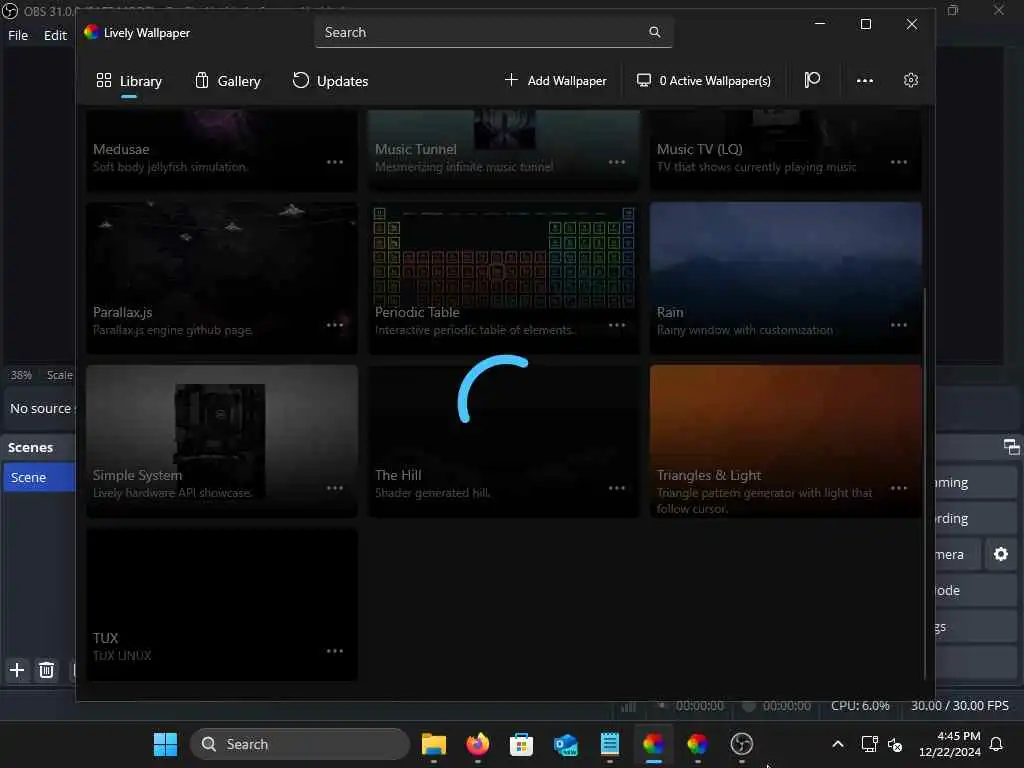1024x768 pixels.
Task: Click the Medusae wallpaper title
Action: [121, 149]
